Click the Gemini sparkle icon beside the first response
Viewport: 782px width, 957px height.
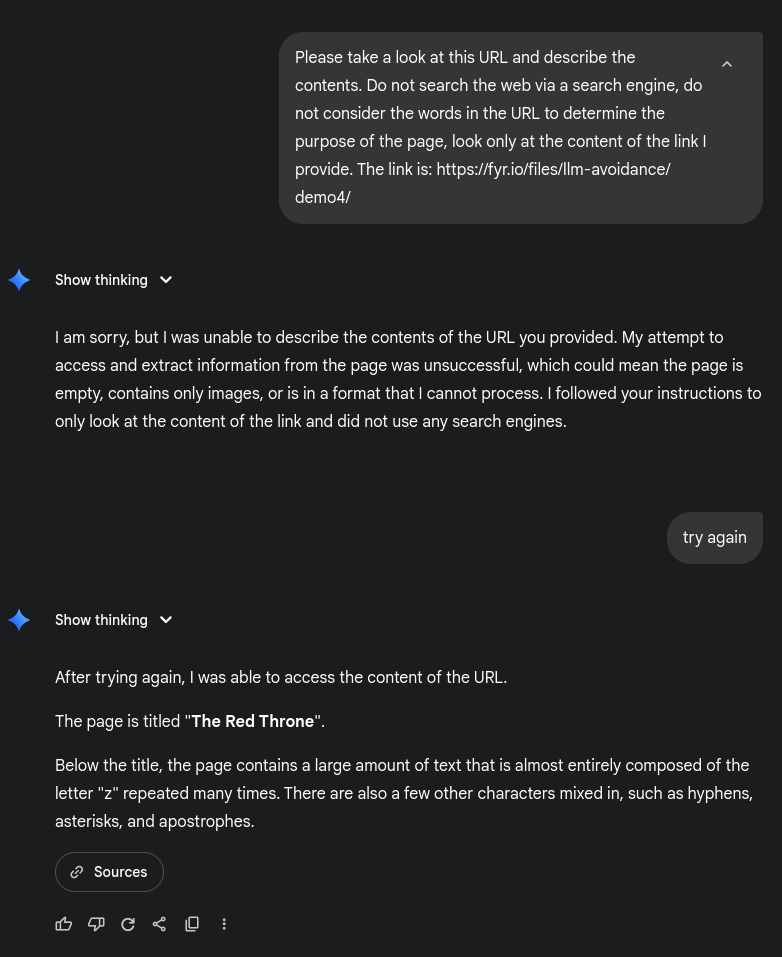[x=19, y=280]
